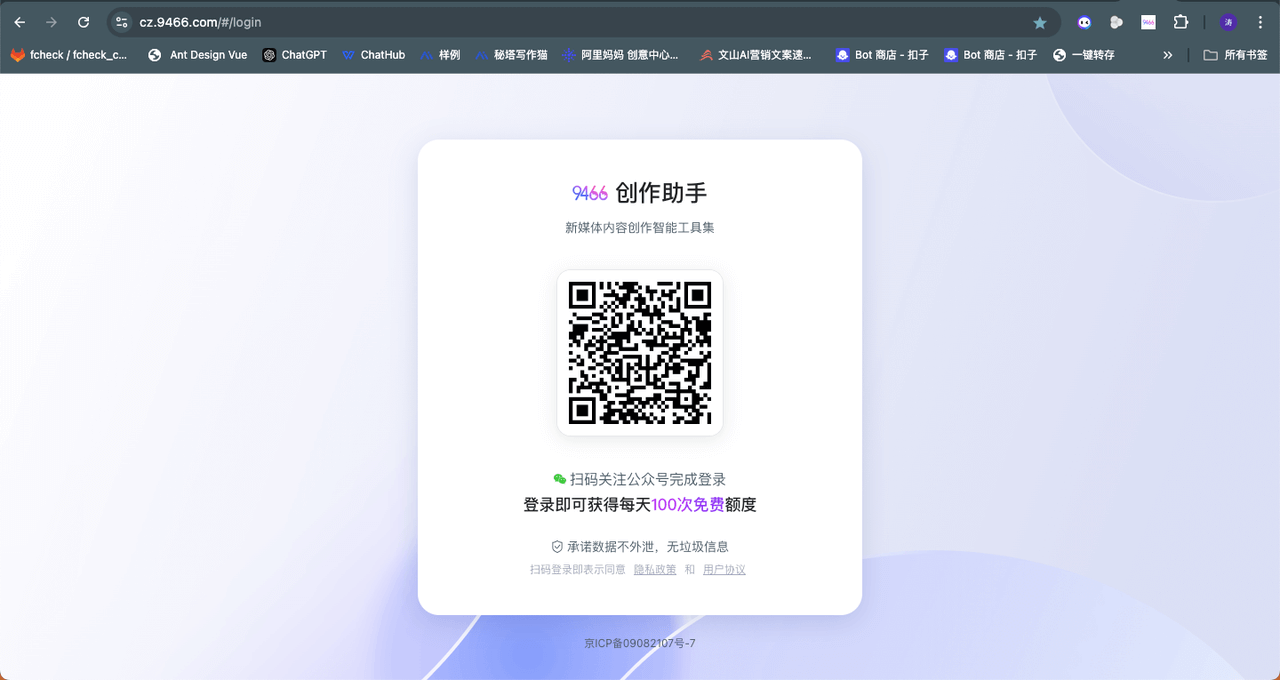Click the 京ICP备09082107号-7 footer text
Viewport: 1280px width, 680px height.
(x=640, y=643)
